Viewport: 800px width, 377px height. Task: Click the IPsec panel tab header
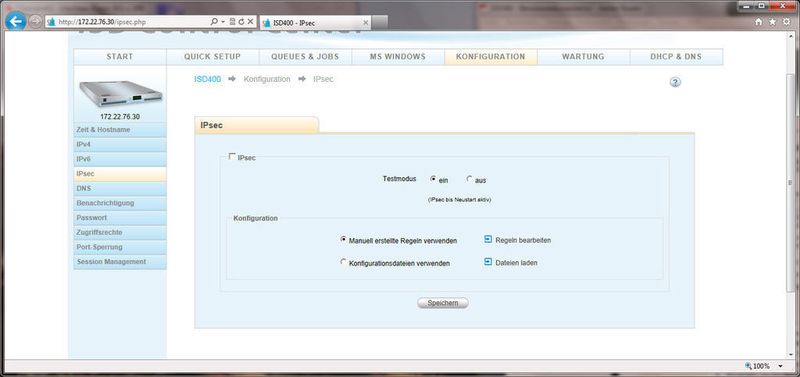257,125
